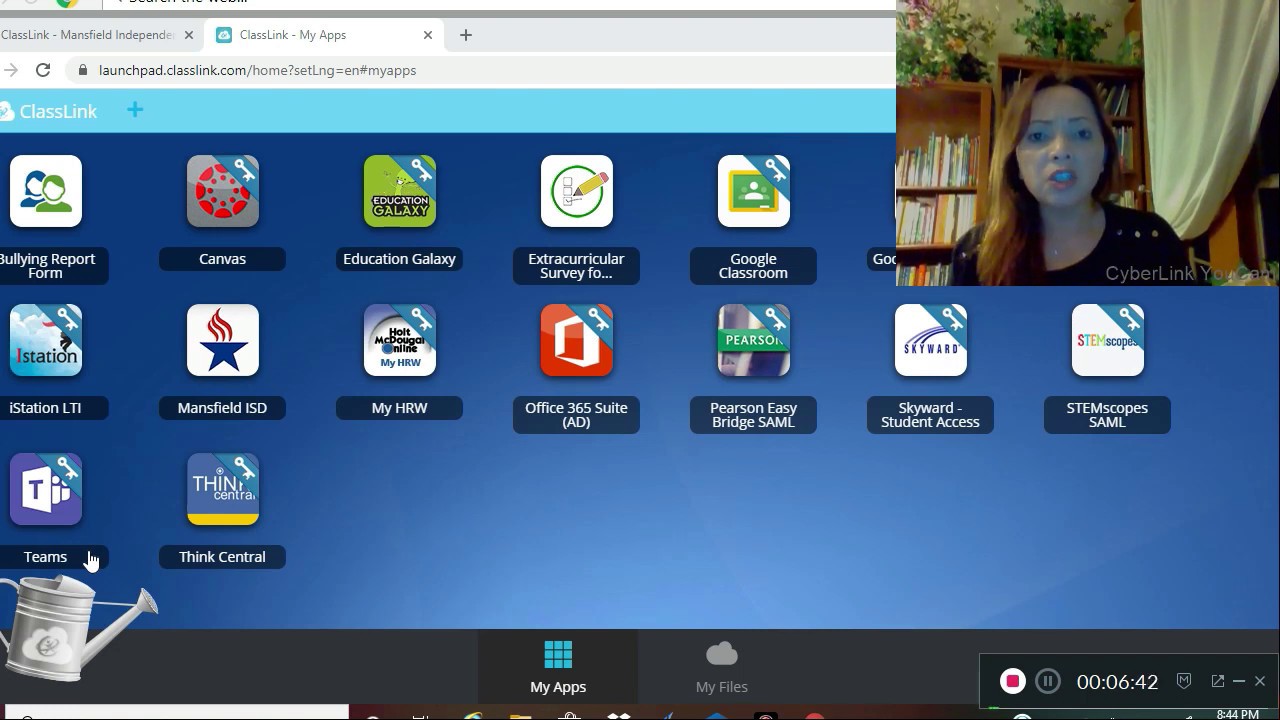Launch the Think Central app icon
This screenshot has height=720, width=1280.
click(222, 489)
